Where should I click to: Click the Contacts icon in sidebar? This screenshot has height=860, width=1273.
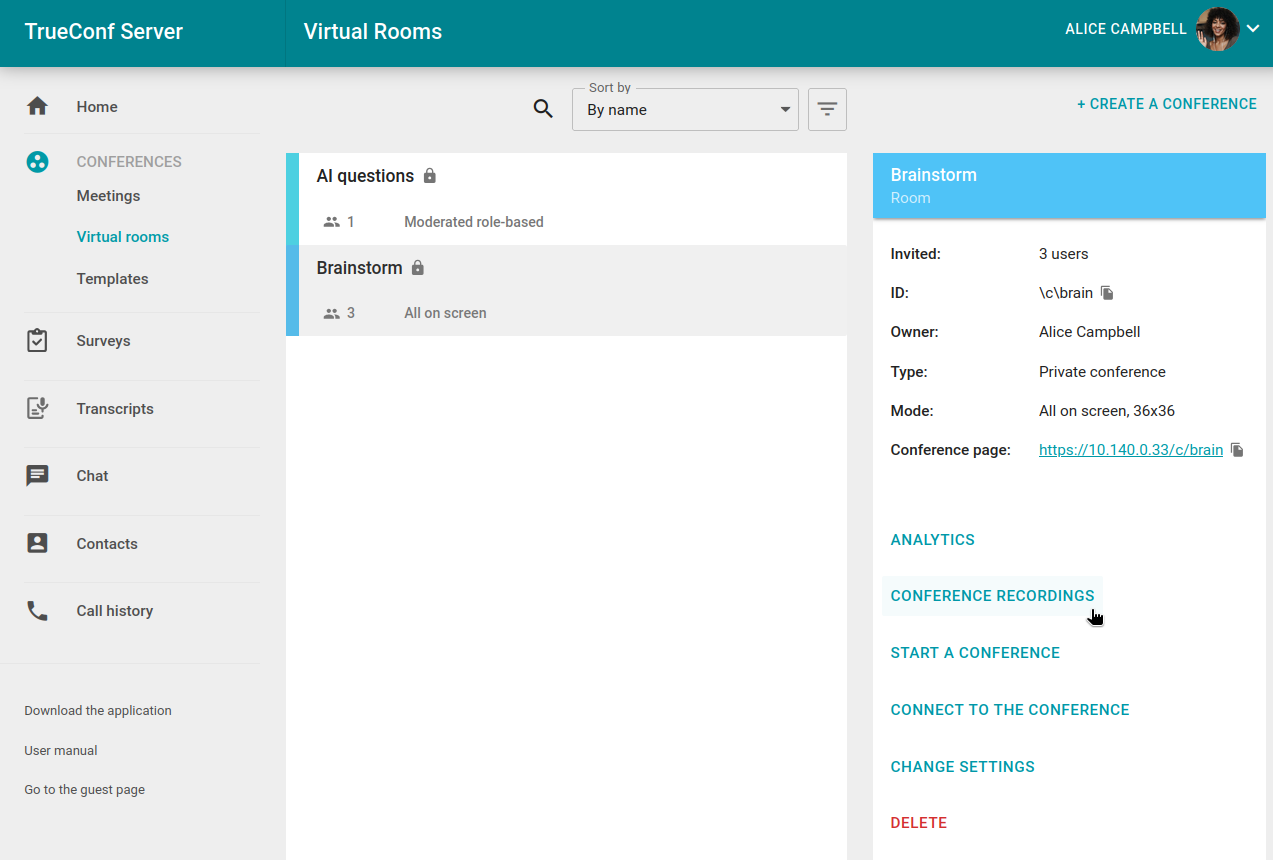coord(37,543)
